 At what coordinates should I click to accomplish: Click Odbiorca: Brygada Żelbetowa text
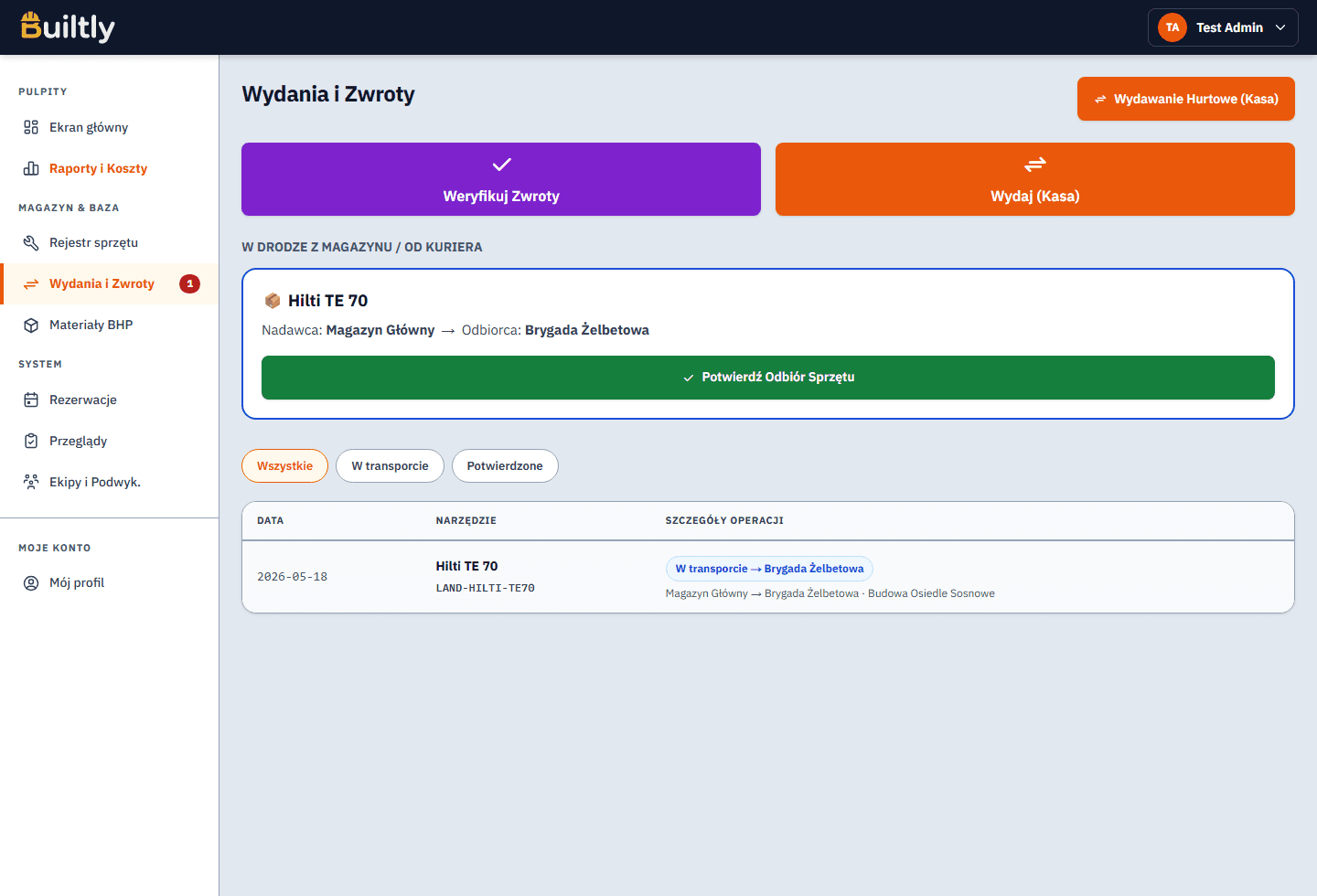tap(555, 330)
